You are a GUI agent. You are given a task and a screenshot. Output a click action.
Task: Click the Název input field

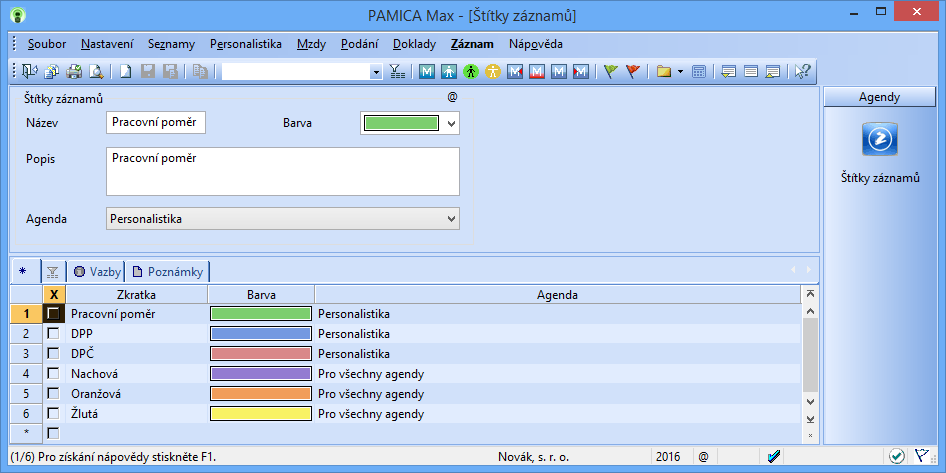(156, 122)
